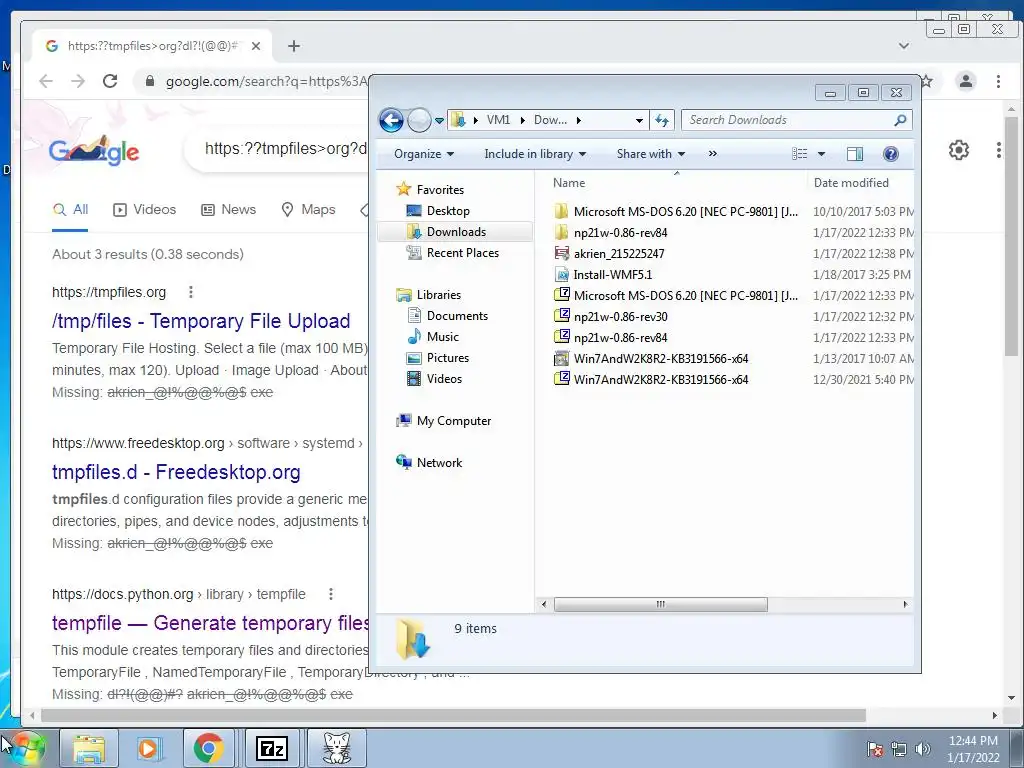
Task: Click Explorer horizontal scrollbar thumb
Action: (x=660, y=605)
